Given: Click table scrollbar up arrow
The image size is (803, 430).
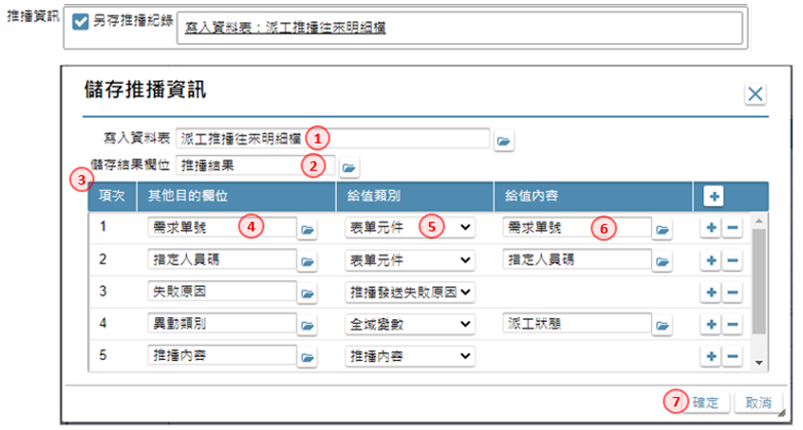Looking at the screenshot, I should click(x=759, y=221).
